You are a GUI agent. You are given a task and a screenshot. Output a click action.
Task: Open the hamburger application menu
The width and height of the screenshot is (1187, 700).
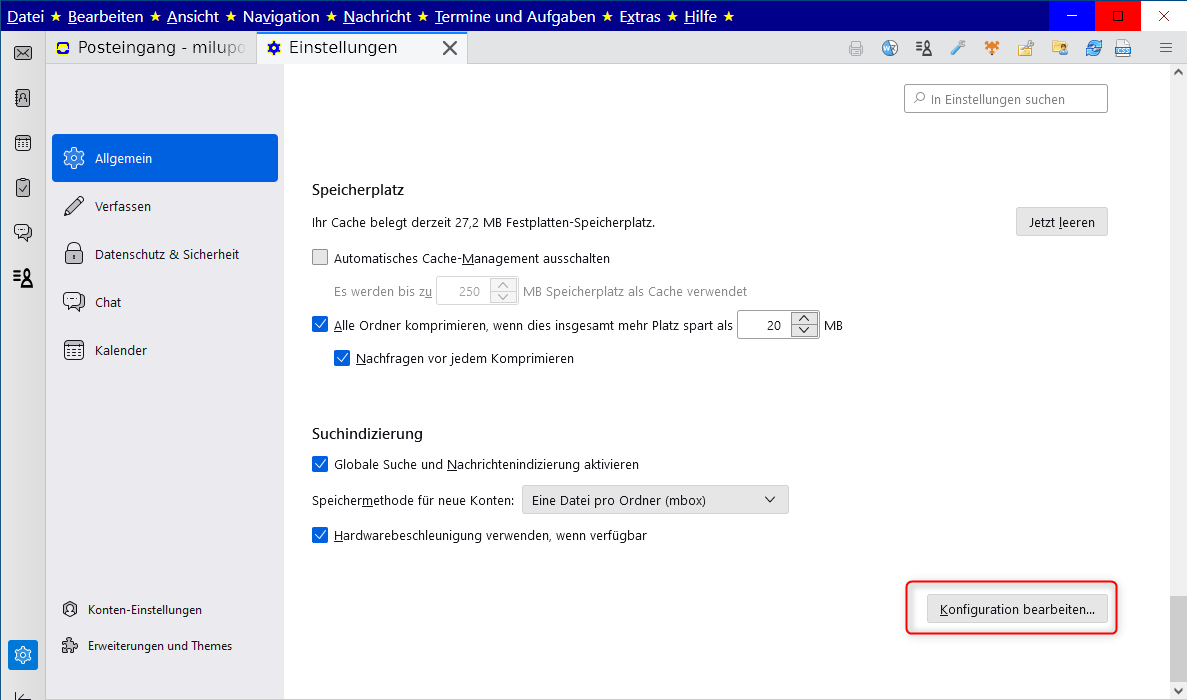(x=1166, y=48)
